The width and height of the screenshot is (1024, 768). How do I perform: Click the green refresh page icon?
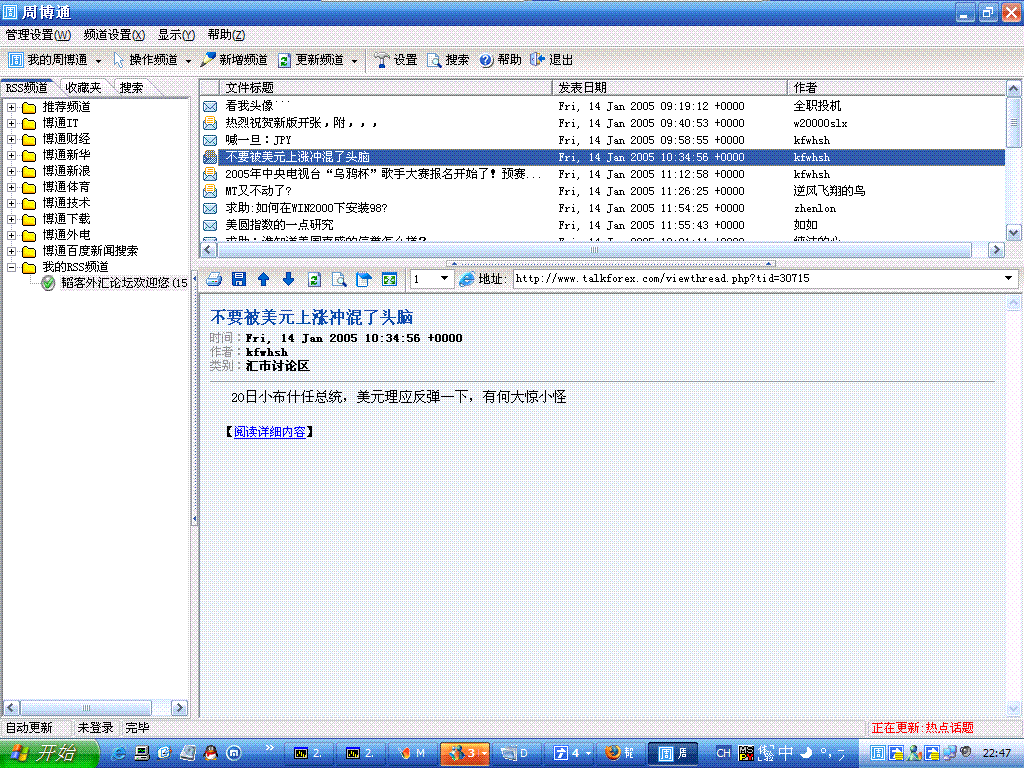click(x=314, y=280)
